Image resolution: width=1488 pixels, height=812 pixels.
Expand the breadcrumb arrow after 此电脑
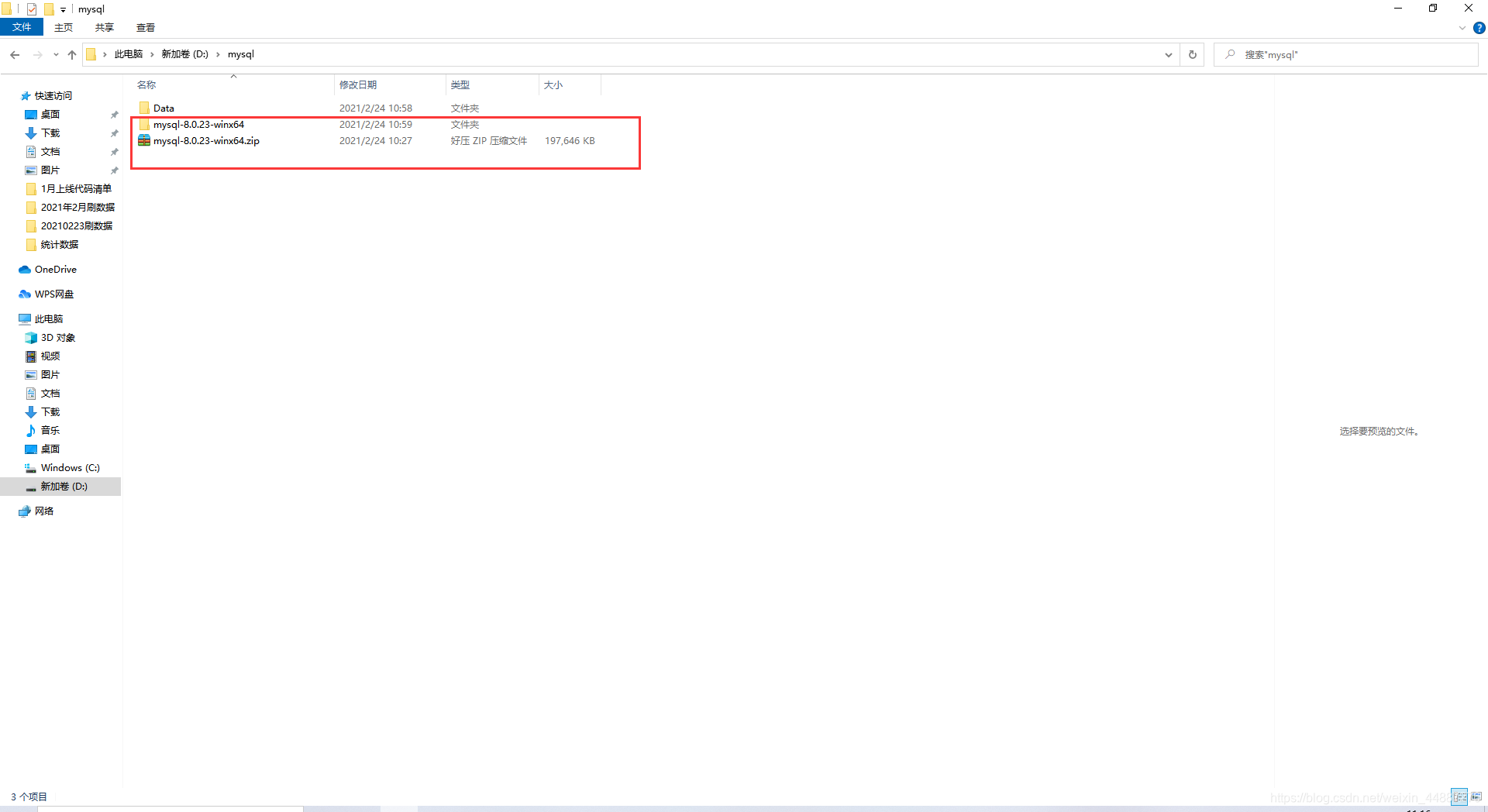click(150, 54)
